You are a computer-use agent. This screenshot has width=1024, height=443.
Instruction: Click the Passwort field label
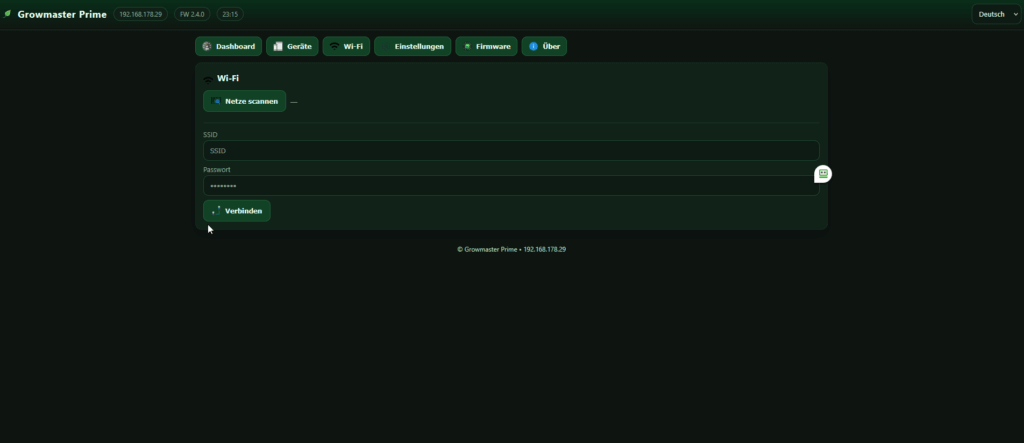coord(217,170)
